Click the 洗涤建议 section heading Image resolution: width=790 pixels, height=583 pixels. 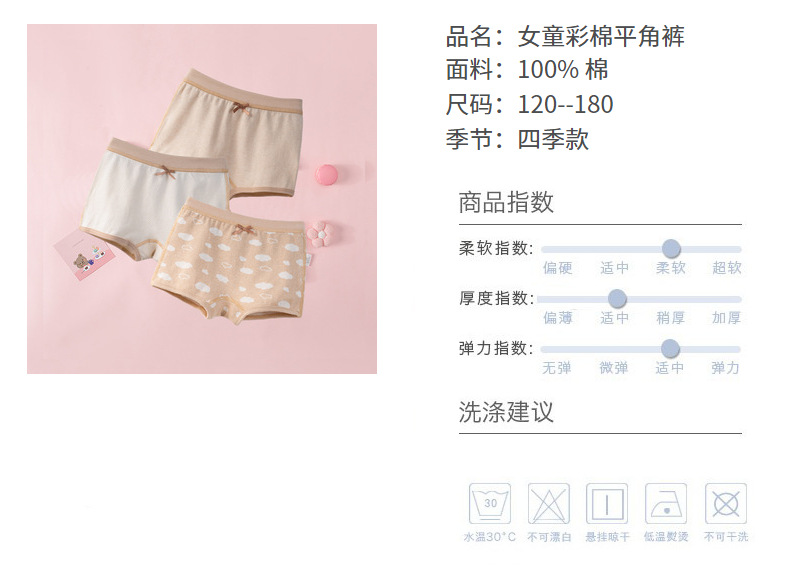point(506,412)
